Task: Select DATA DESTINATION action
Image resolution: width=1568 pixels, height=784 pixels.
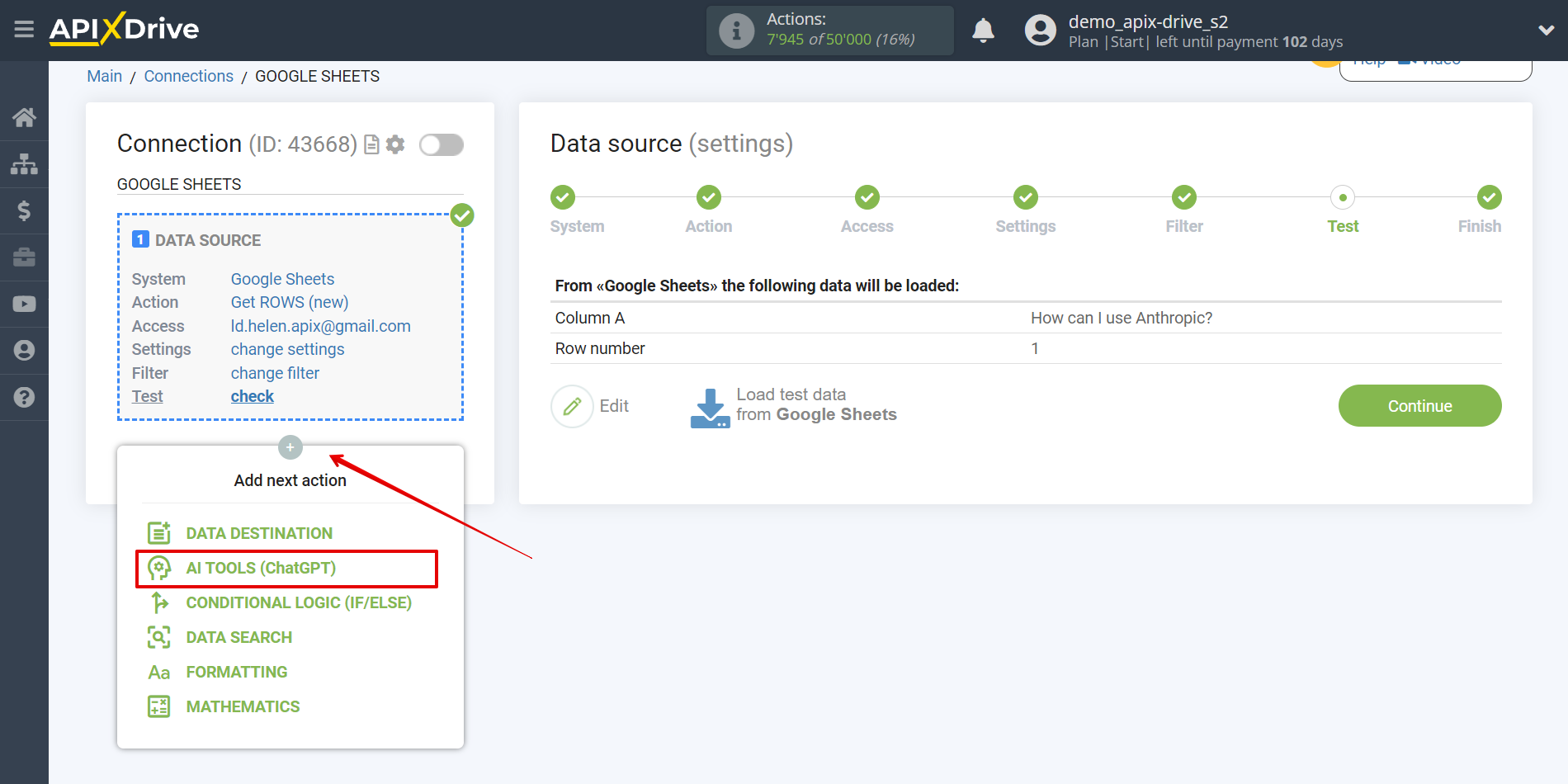Action: (x=259, y=533)
